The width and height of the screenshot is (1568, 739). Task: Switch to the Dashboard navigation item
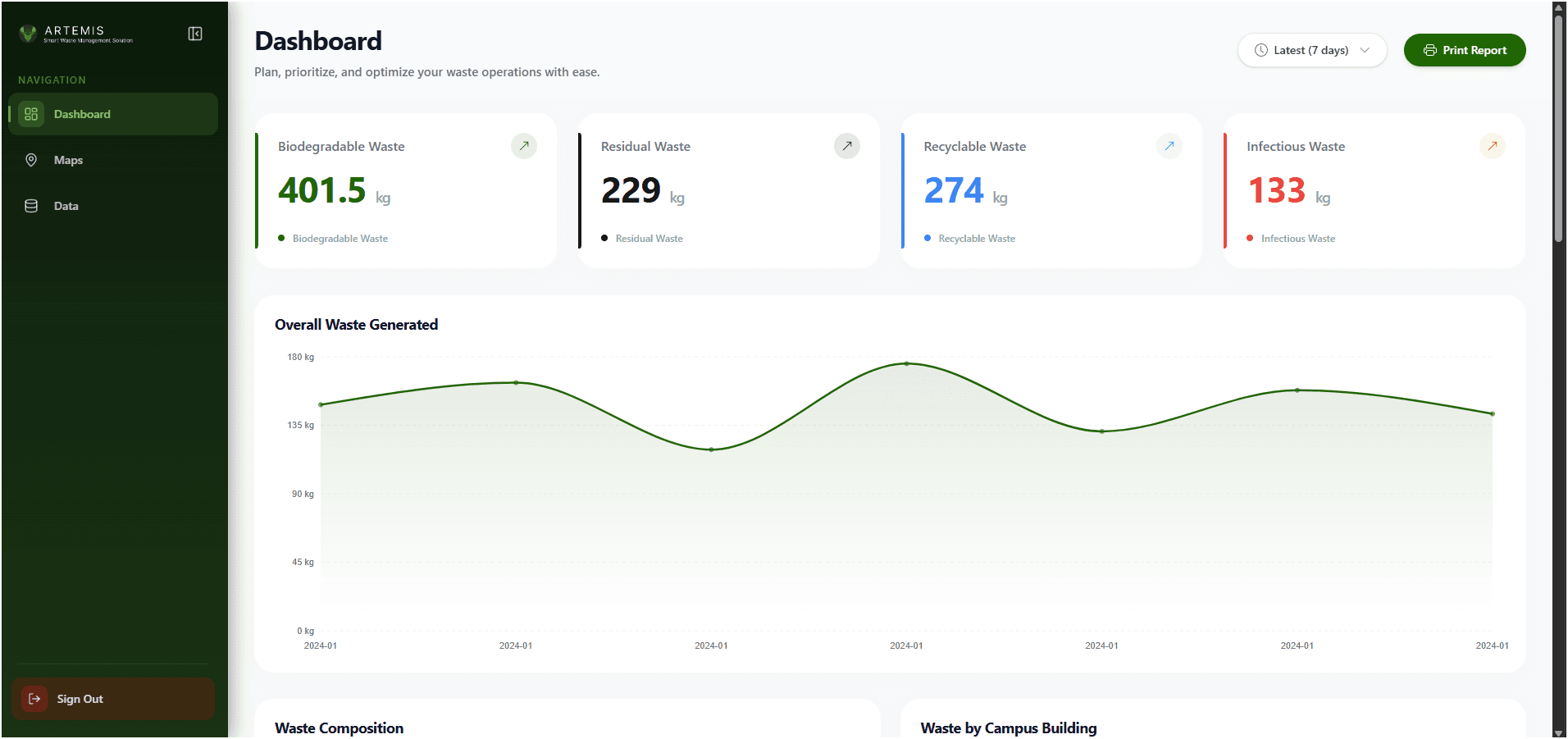click(81, 114)
